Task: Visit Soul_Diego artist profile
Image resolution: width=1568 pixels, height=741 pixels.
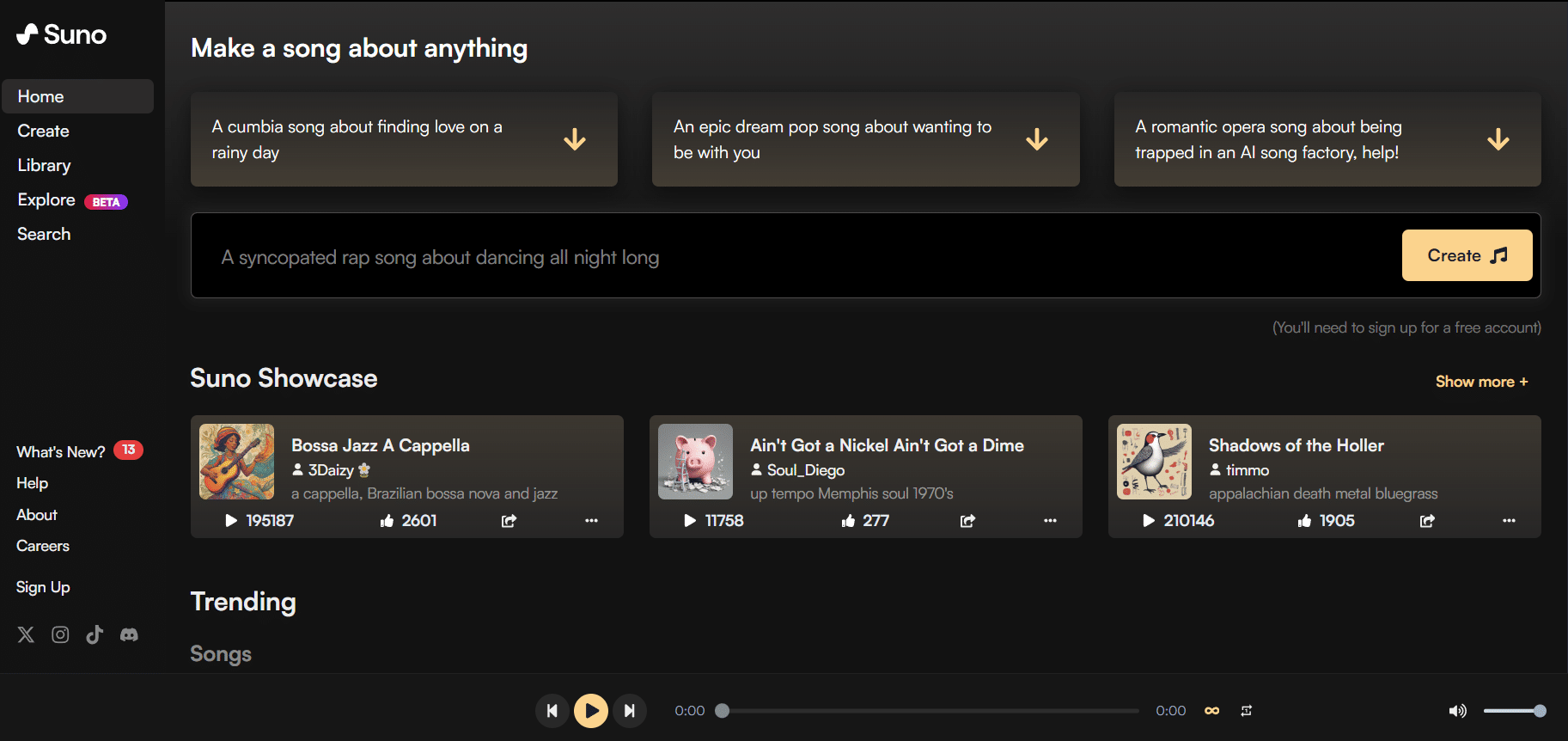Action: pos(797,470)
